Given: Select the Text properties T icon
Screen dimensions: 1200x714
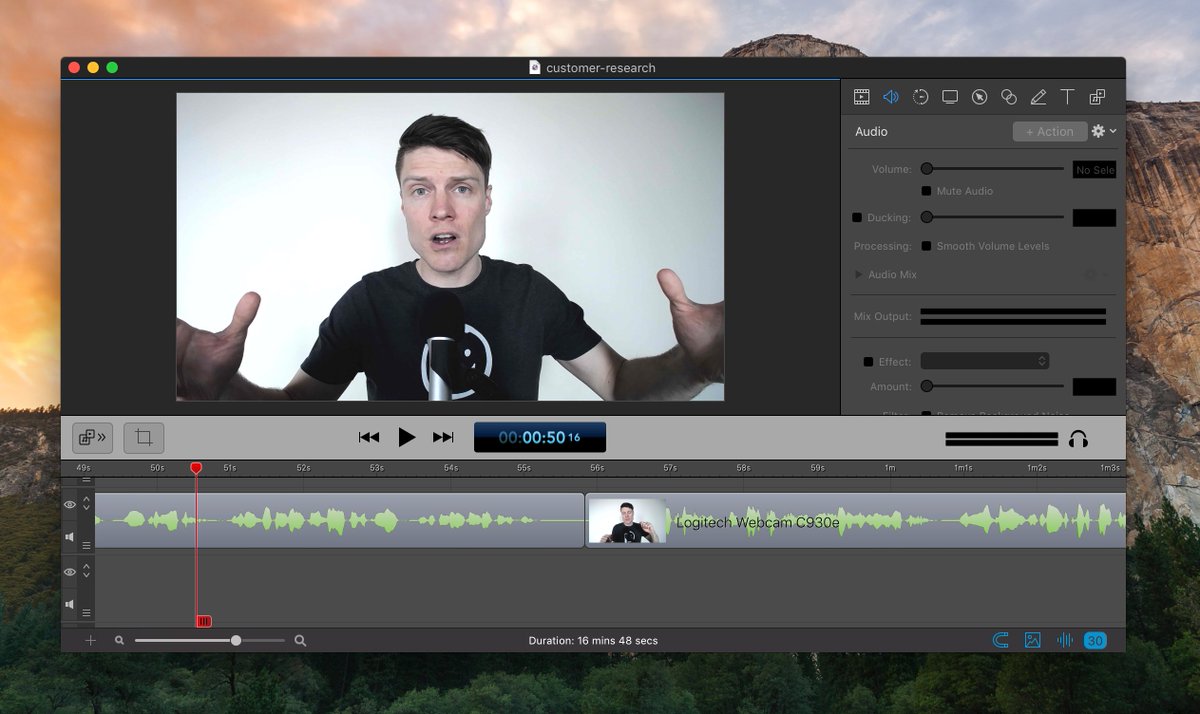Looking at the screenshot, I should pos(1067,97).
